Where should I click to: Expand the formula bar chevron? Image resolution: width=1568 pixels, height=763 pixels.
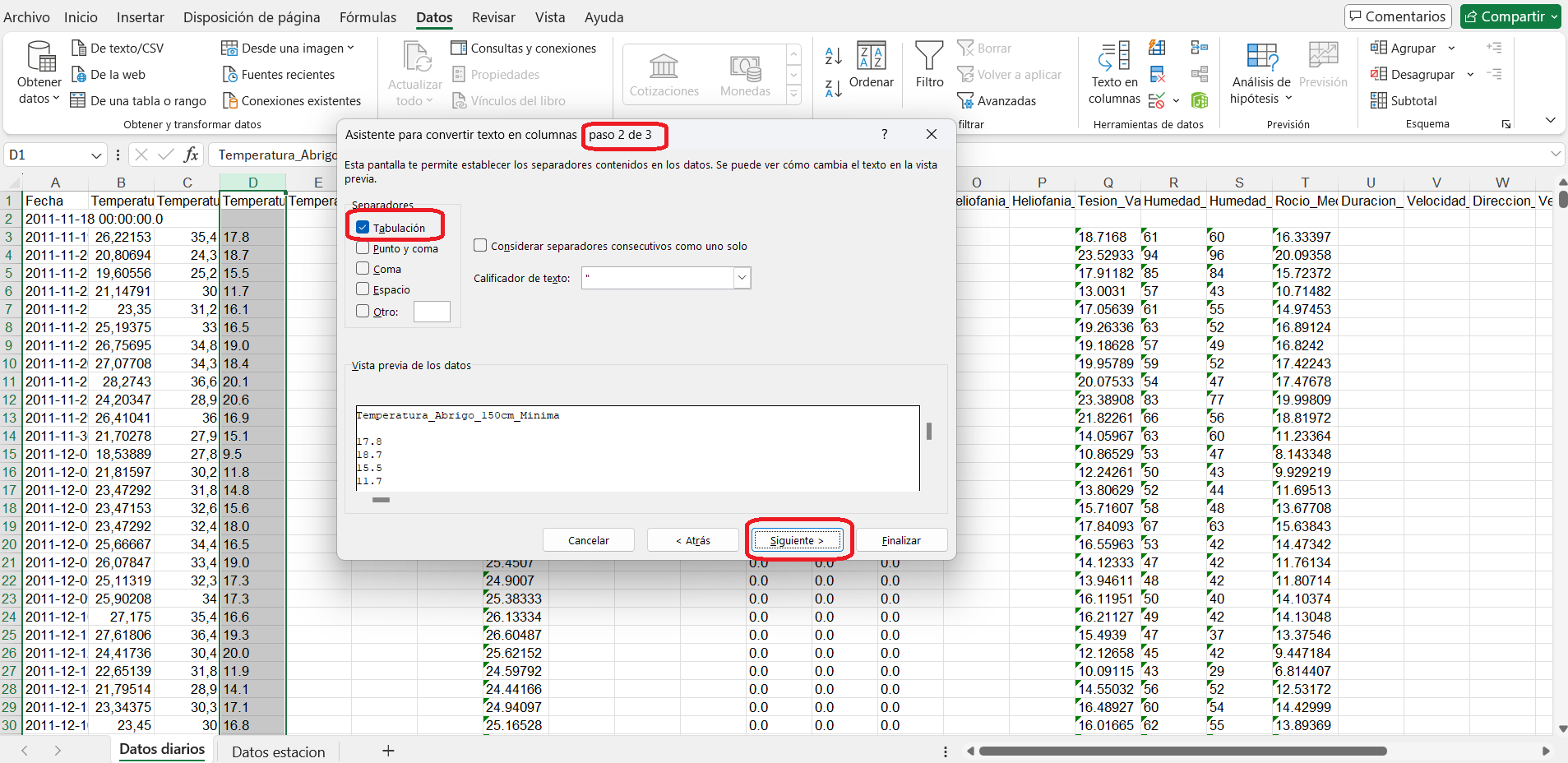[x=1556, y=155]
